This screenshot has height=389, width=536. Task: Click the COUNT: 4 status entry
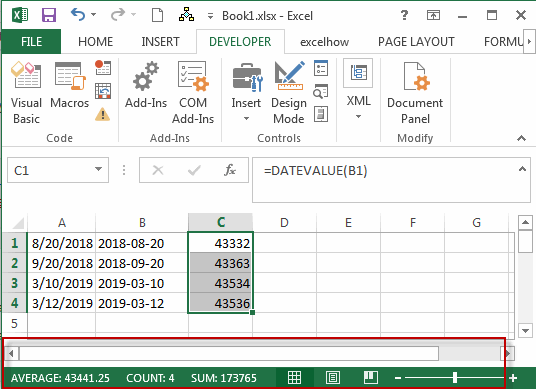click(150, 378)
